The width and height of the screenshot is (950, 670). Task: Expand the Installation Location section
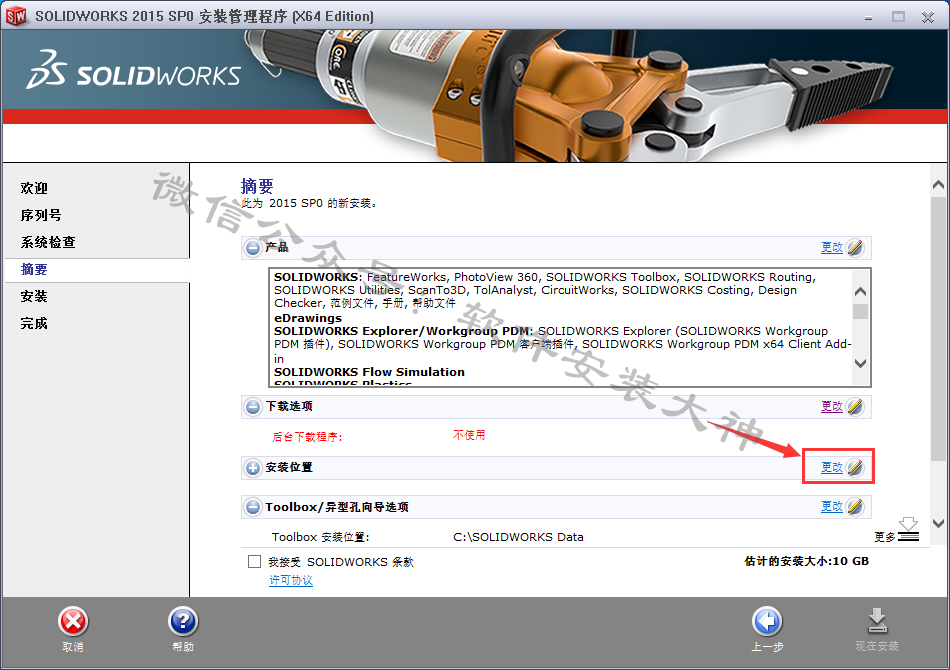coord(253,468)
